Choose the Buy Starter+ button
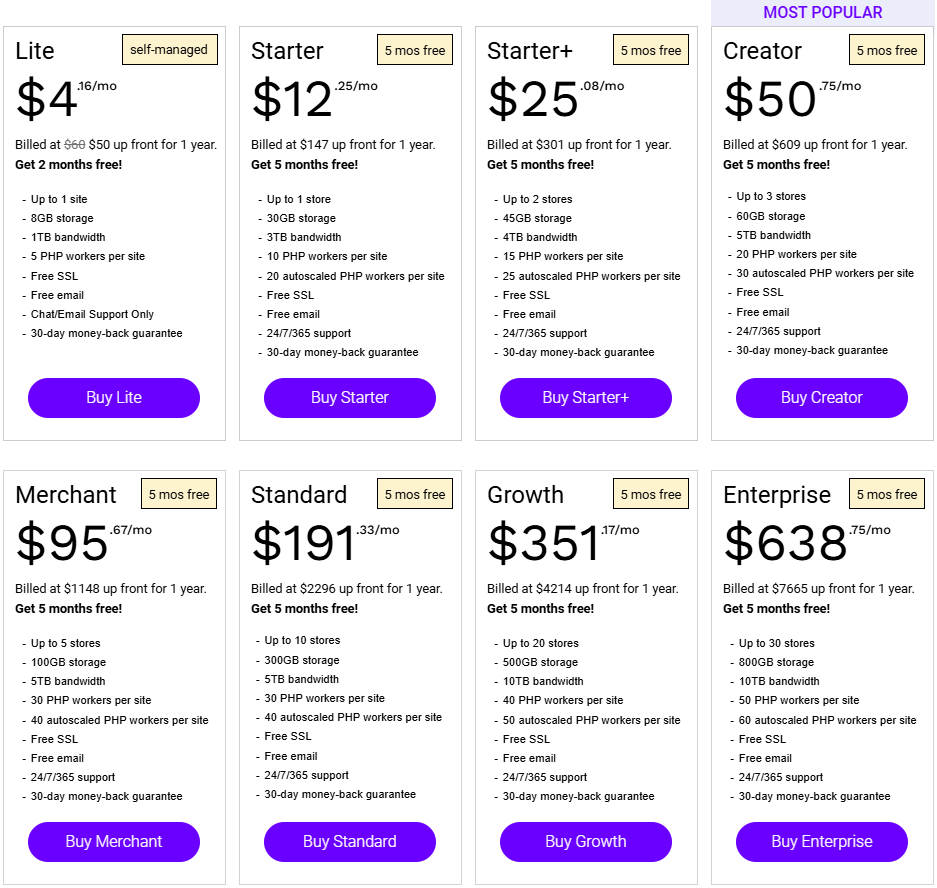 (586, 398)
